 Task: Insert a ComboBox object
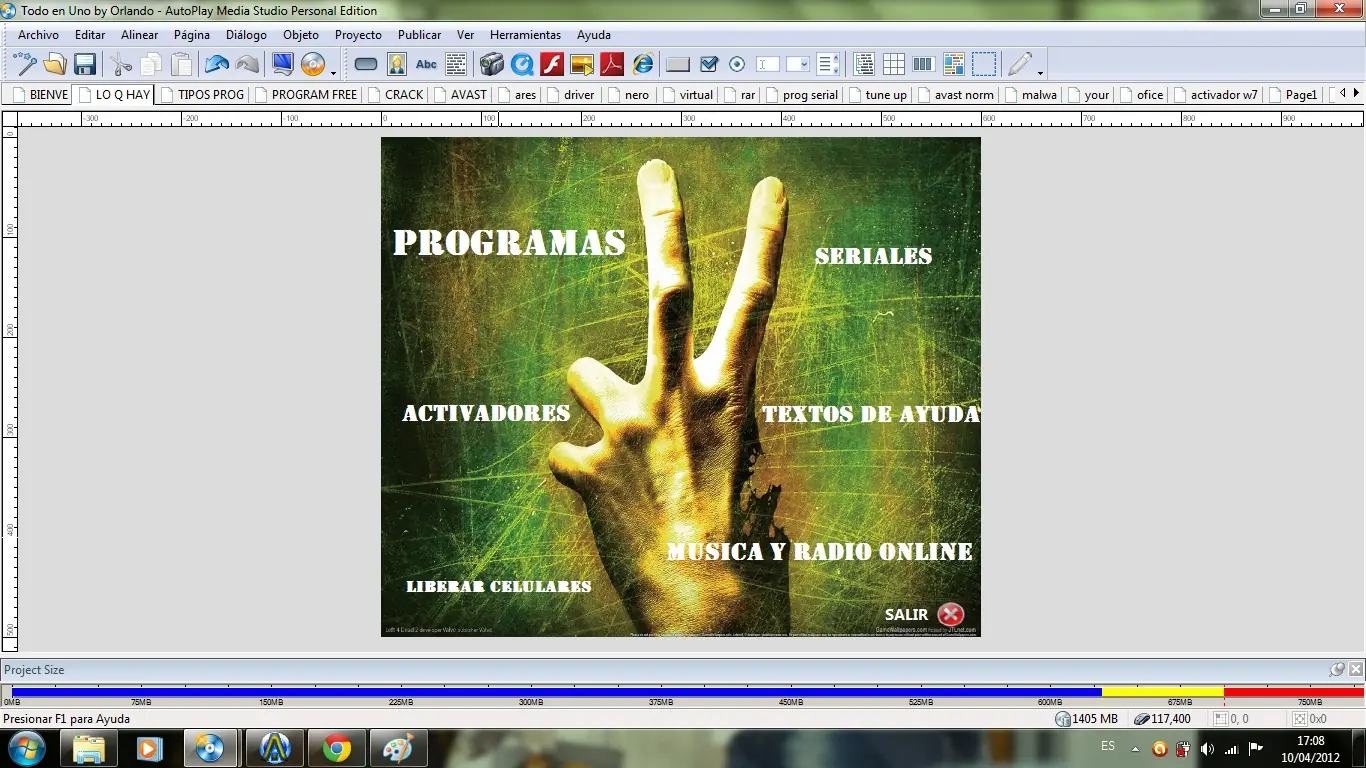797,64
